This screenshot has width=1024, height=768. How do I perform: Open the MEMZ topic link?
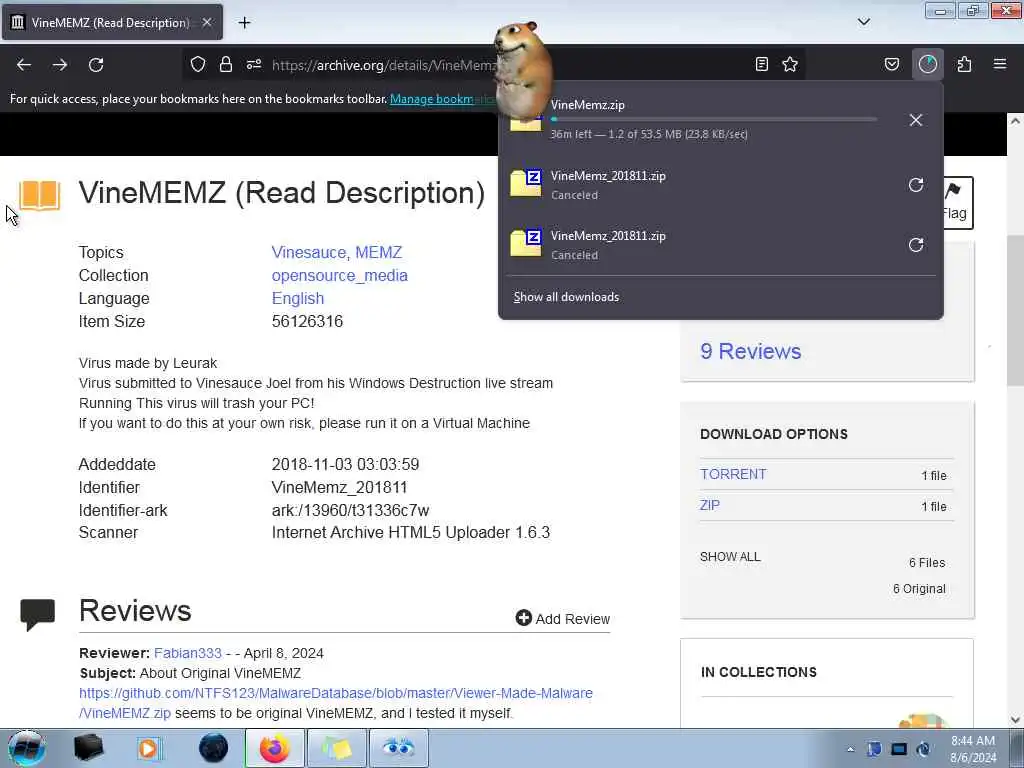379,253
